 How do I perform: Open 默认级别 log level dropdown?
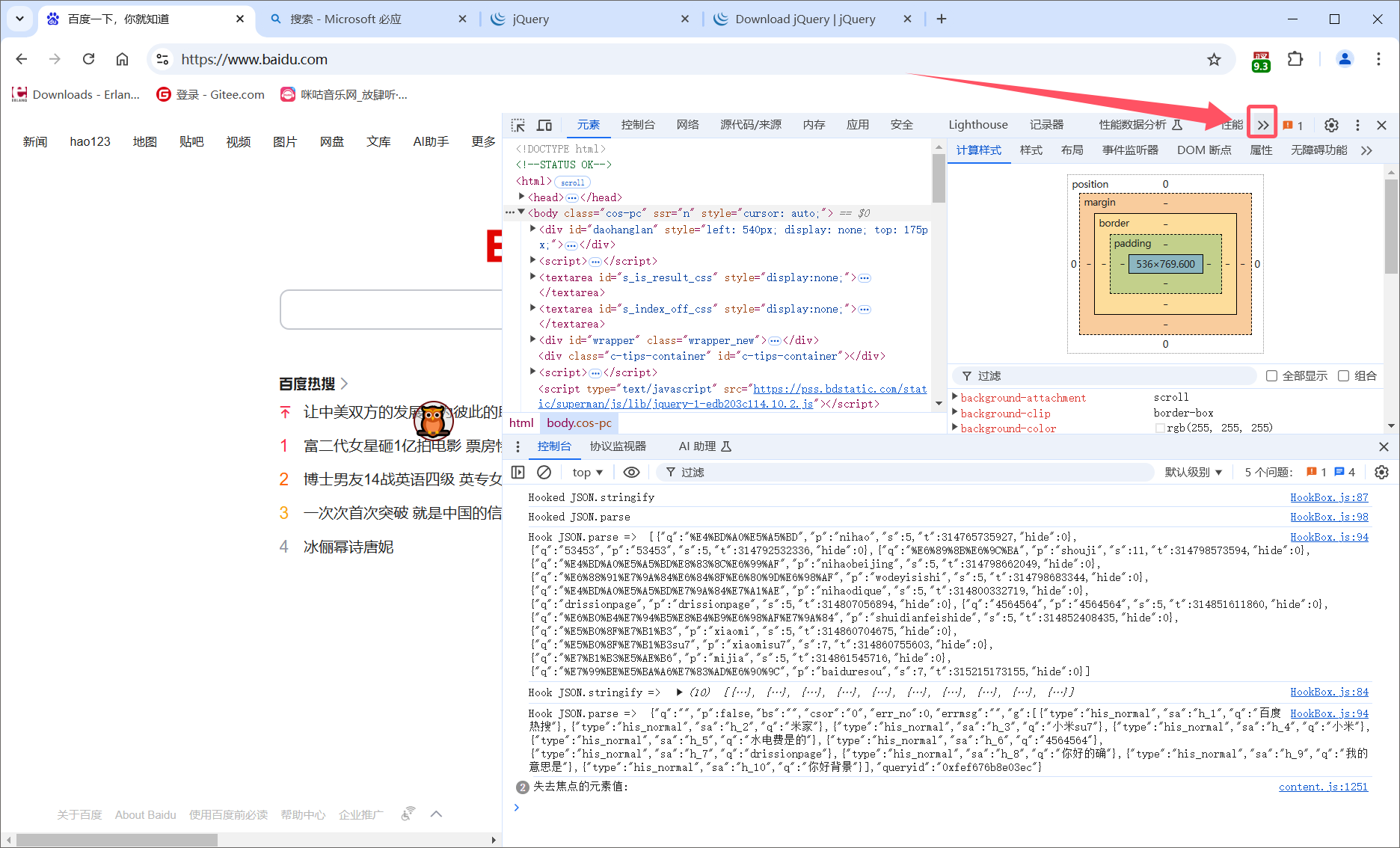click(x=1194, y=472)
